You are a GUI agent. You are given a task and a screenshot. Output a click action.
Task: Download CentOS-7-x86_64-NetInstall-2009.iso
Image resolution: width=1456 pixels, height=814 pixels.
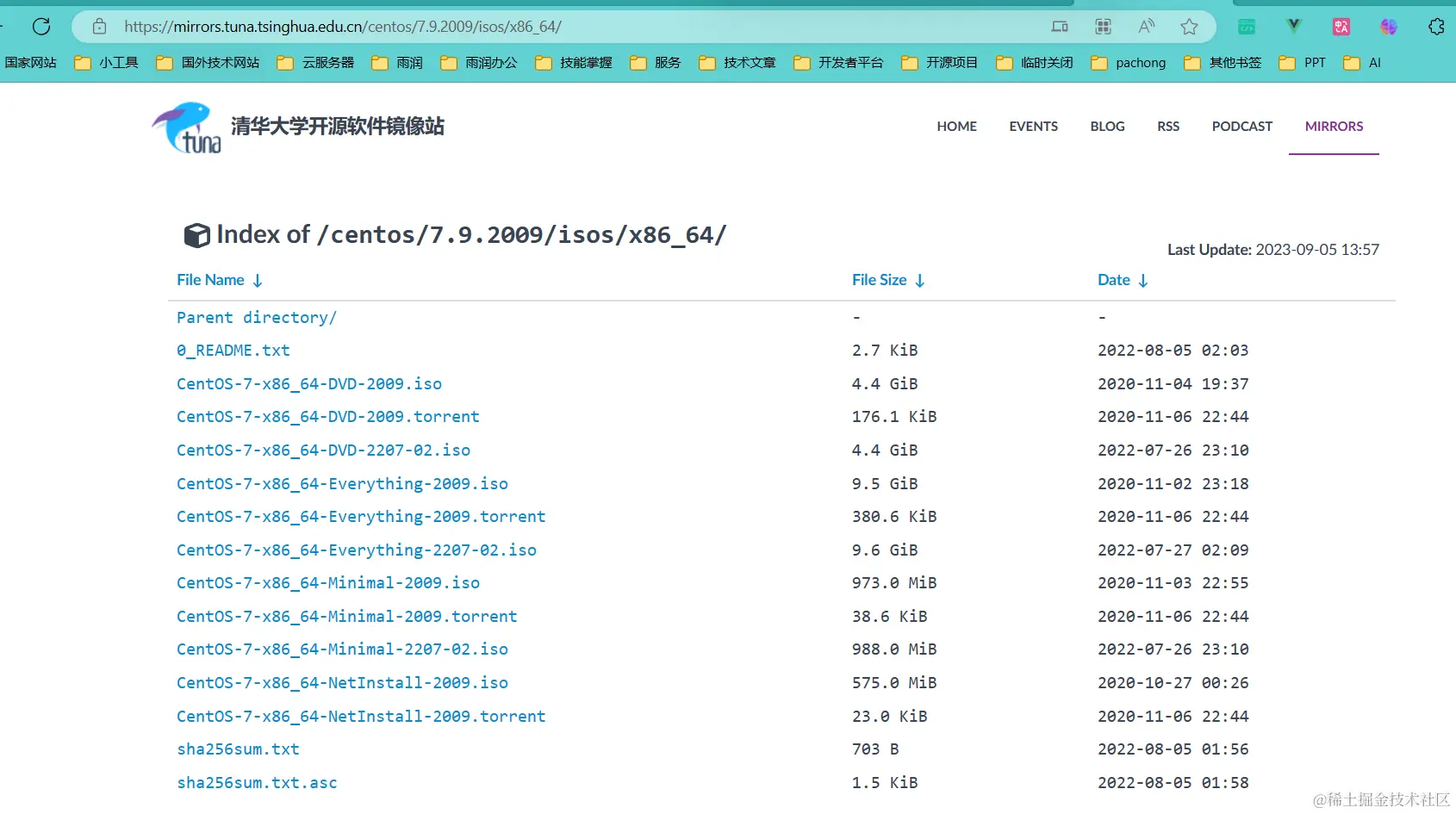[343, 683]
